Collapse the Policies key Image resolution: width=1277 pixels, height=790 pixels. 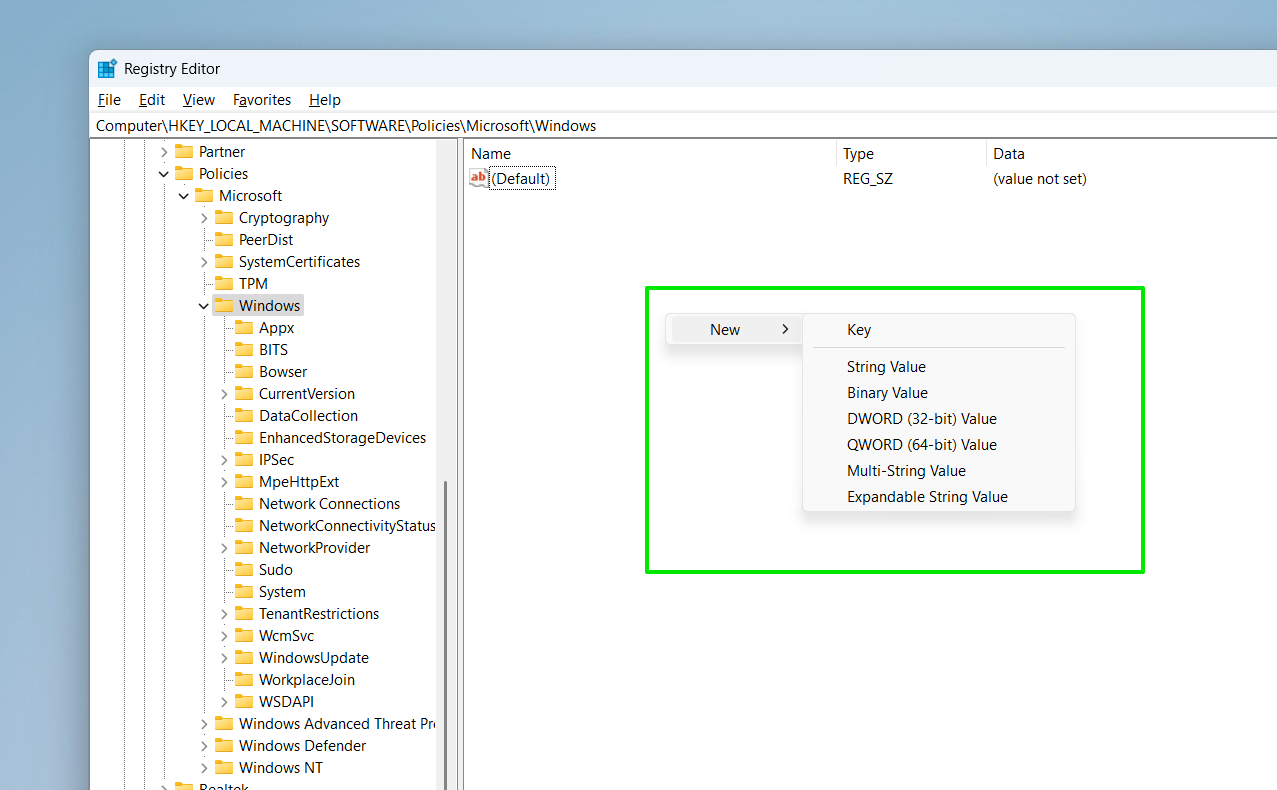[164, 174]
